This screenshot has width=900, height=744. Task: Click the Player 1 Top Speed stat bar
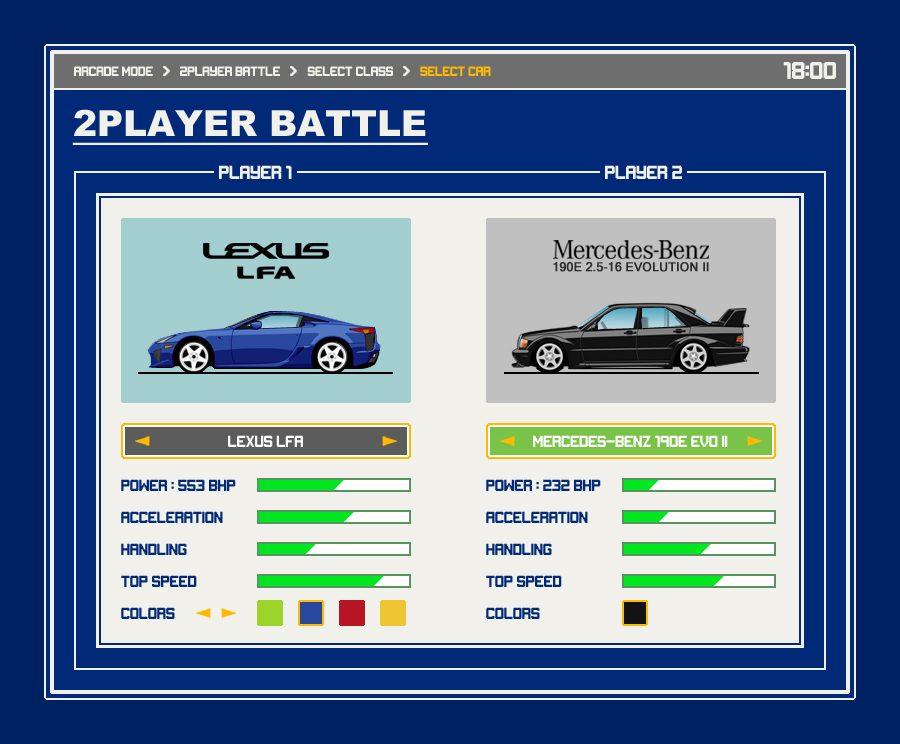(333, 581)
